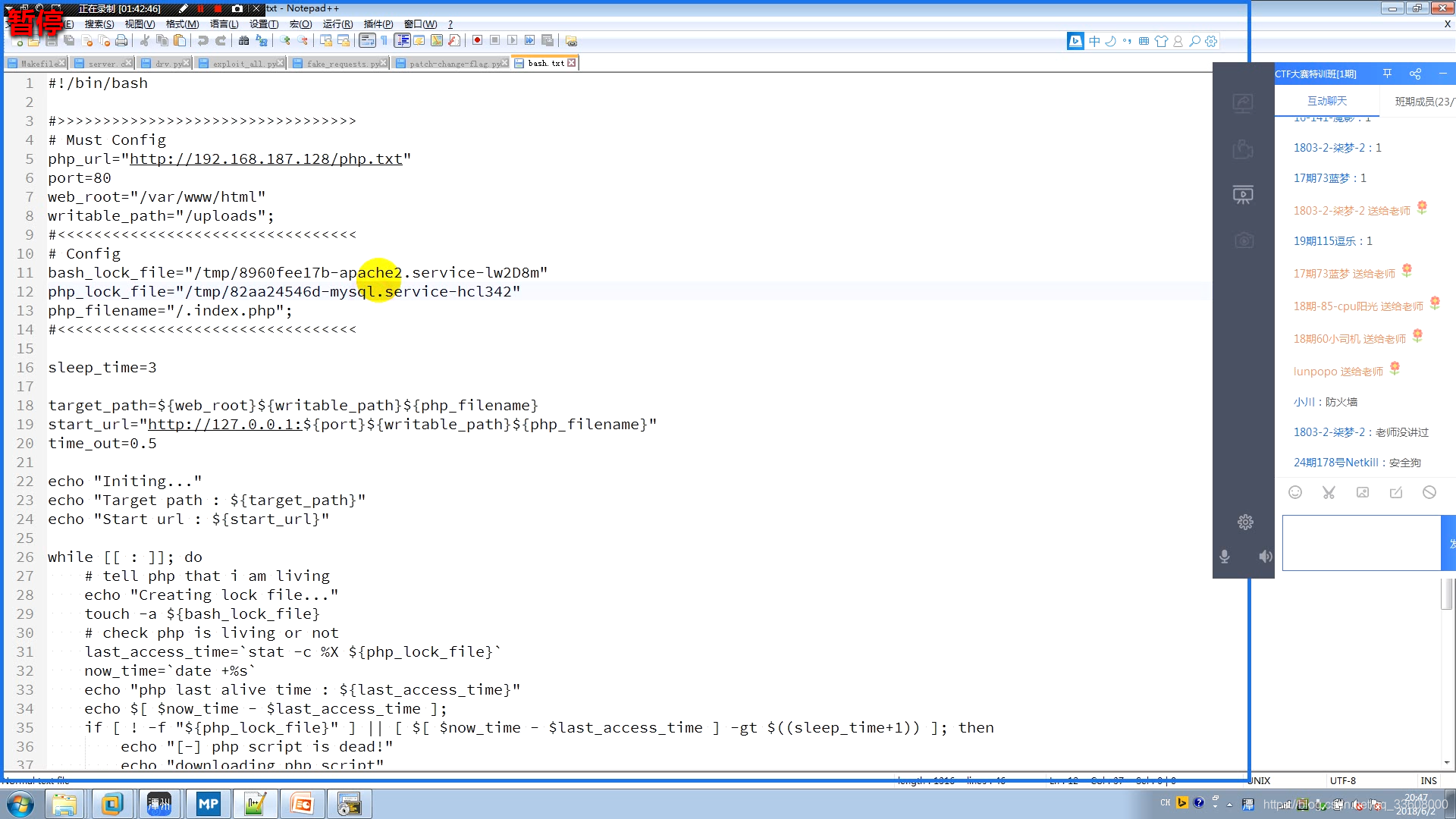Click the scissors screenshot icon in chat
Screen dimensions: 1456x819
pos(1329,493)
